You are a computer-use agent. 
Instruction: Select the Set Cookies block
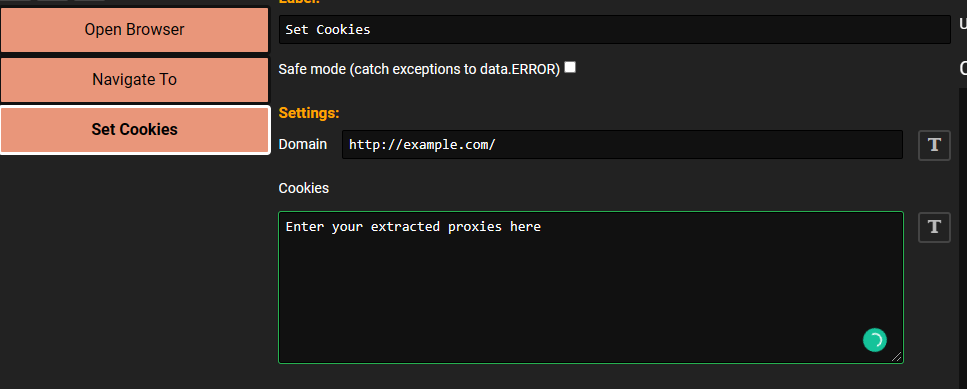coord(134,129)
